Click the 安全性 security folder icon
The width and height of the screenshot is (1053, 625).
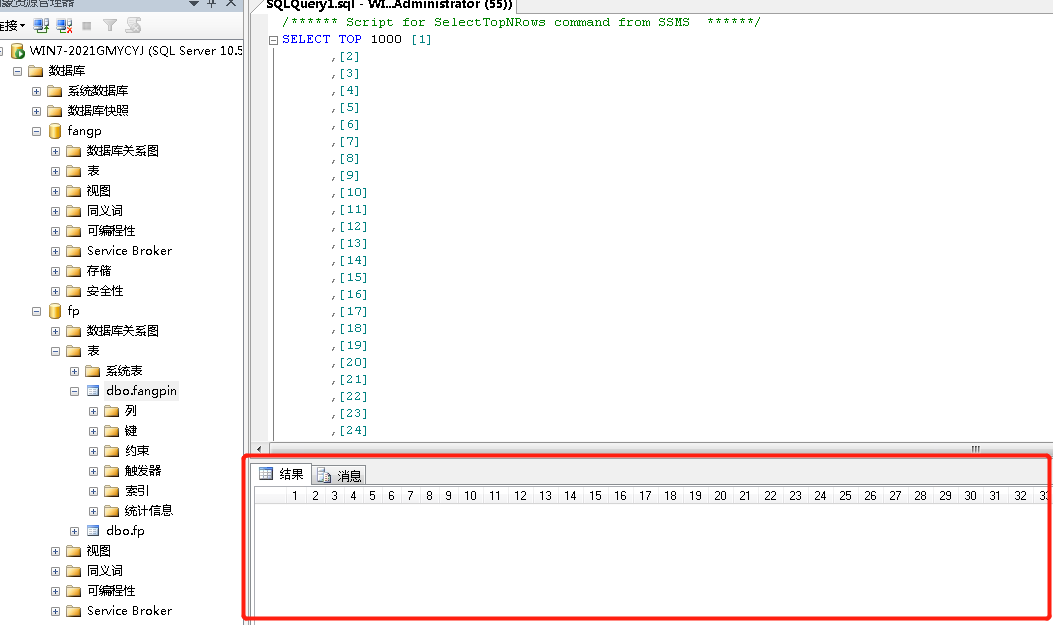pyautogui.click(x=74, y=291)
